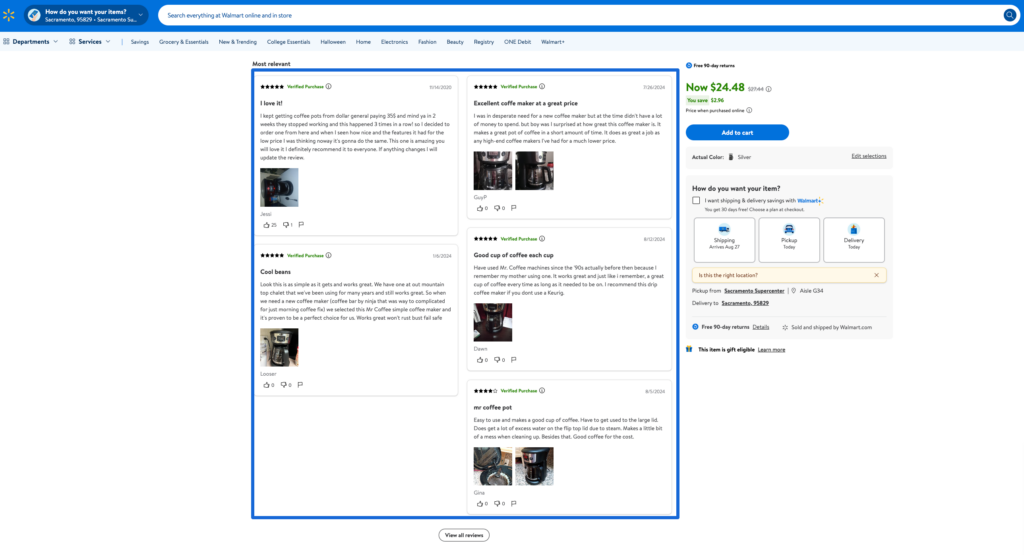Click Edit selections link
Screen dimensions: 1024x555
(869, 156)
